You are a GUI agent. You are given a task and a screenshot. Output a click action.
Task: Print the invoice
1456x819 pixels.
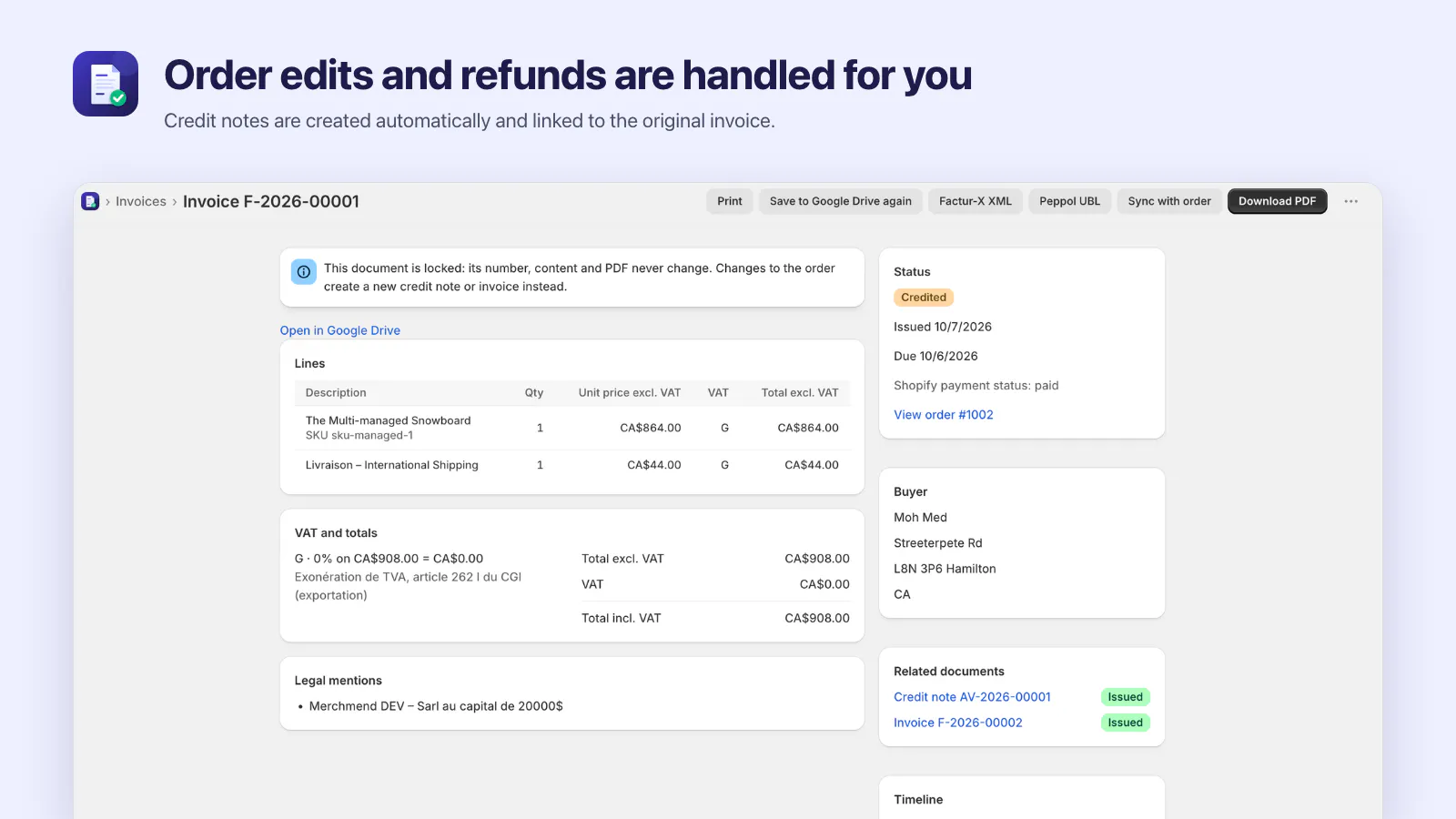[730, 201]
